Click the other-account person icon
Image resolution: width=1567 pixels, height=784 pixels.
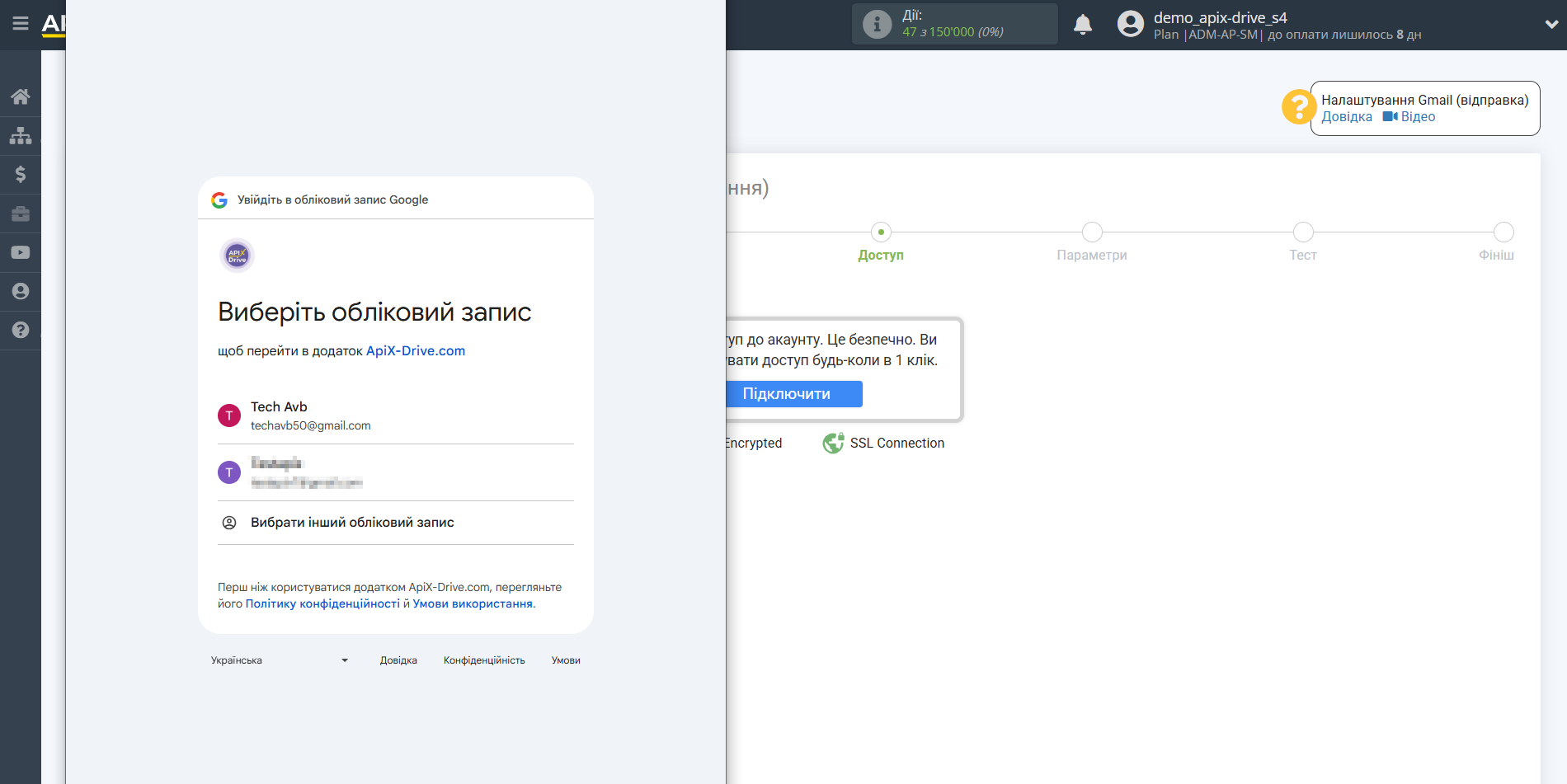[229, 523]
